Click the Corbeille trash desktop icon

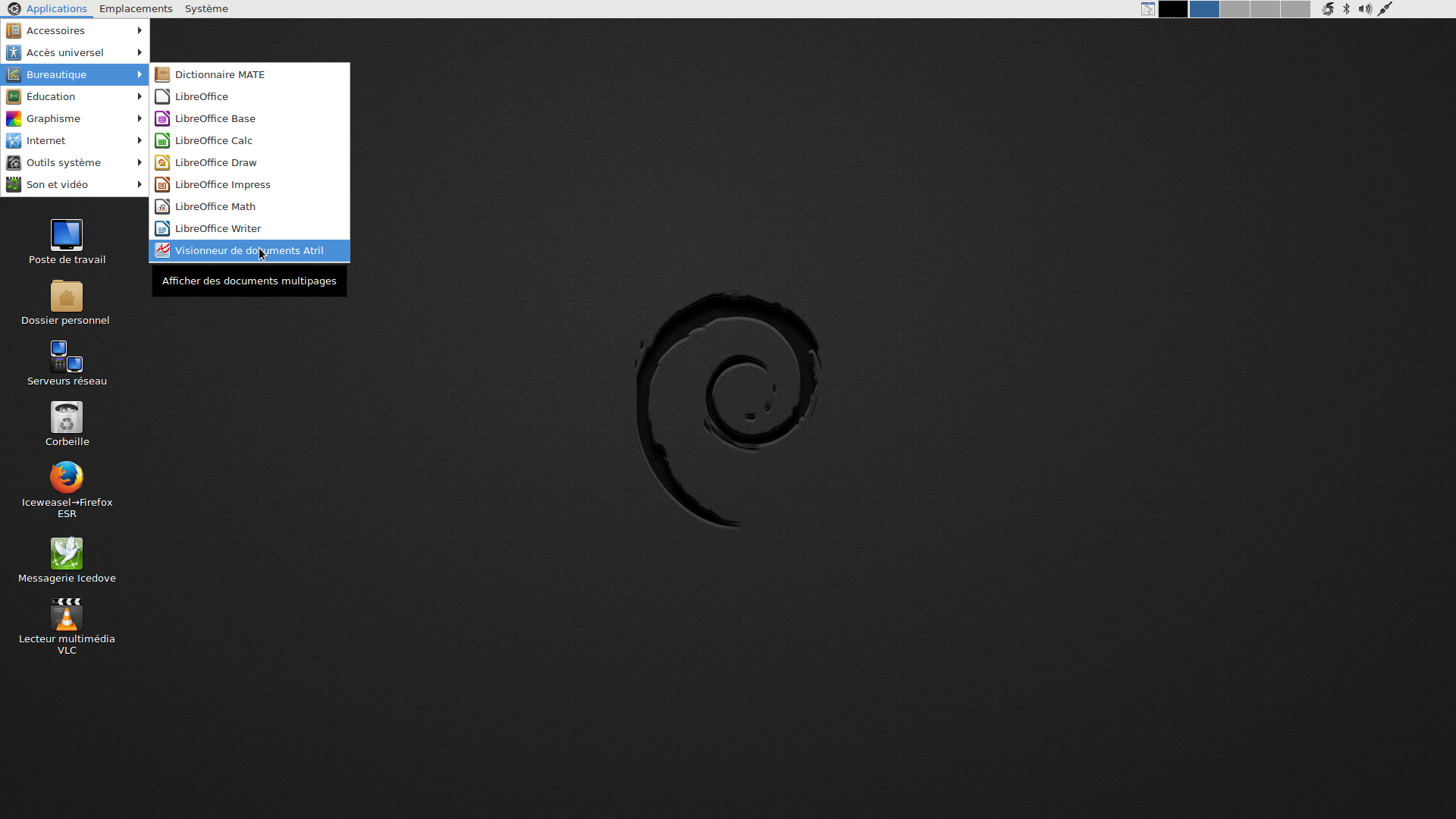[x=67, y=419]
